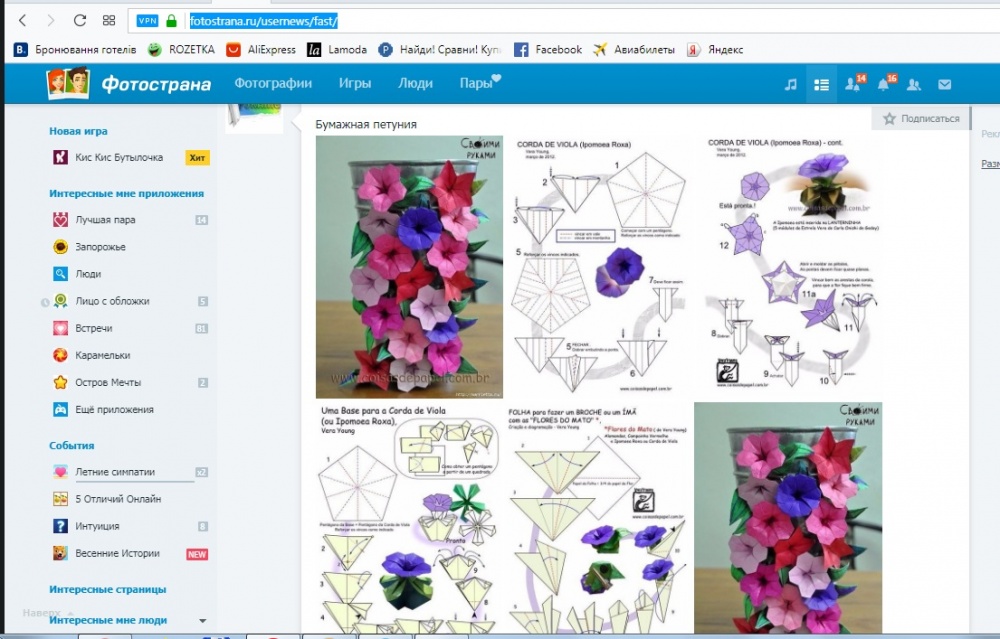Screen dimensions: 1000x639
Task: Open notifications bell with 16 badge
Action: coord(885,84)
